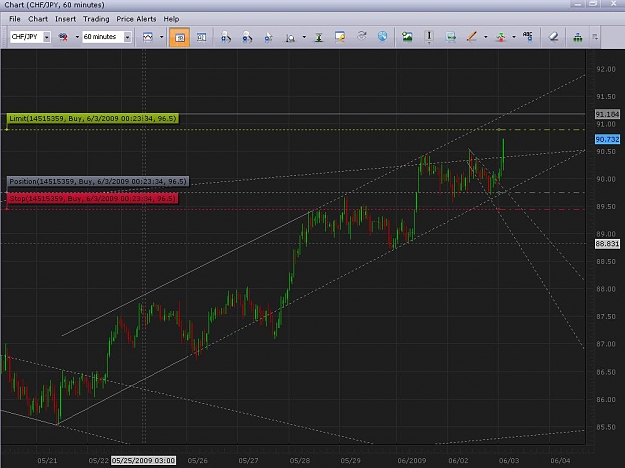This screenshot has height=468, width=625.
Task: Click the 05/28 date axis label
Action: click(299, 461)
